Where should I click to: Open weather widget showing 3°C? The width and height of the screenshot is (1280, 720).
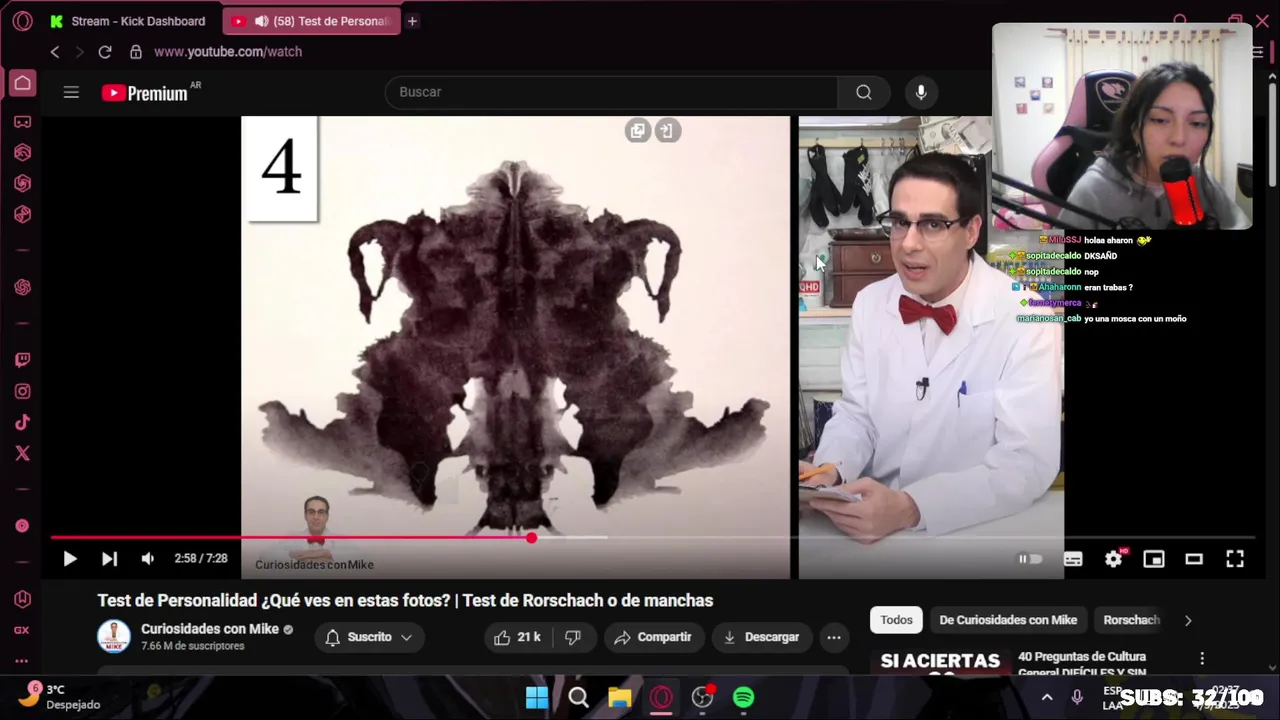(62, 696)
